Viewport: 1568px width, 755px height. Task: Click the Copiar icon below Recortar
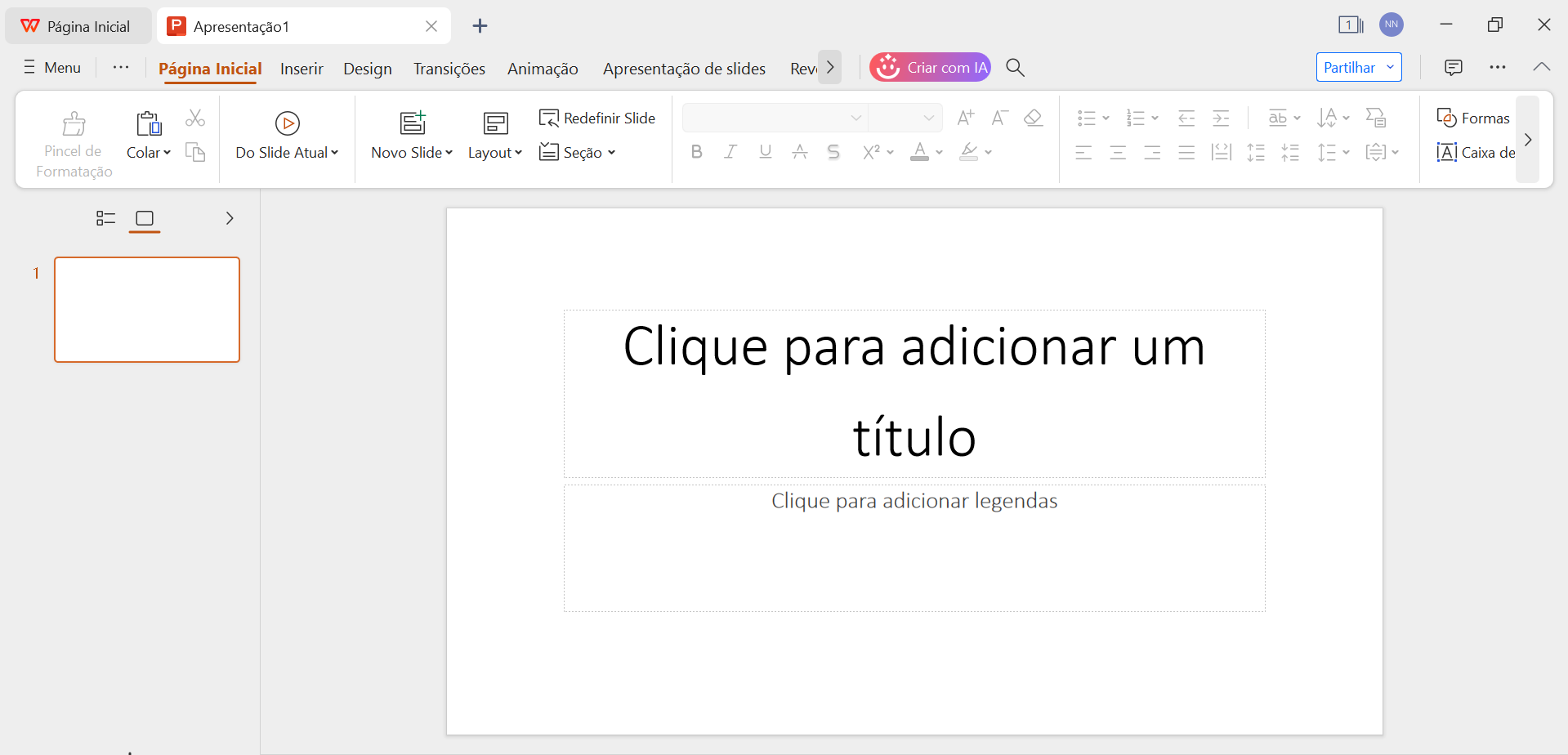click(x=195, y=153)
